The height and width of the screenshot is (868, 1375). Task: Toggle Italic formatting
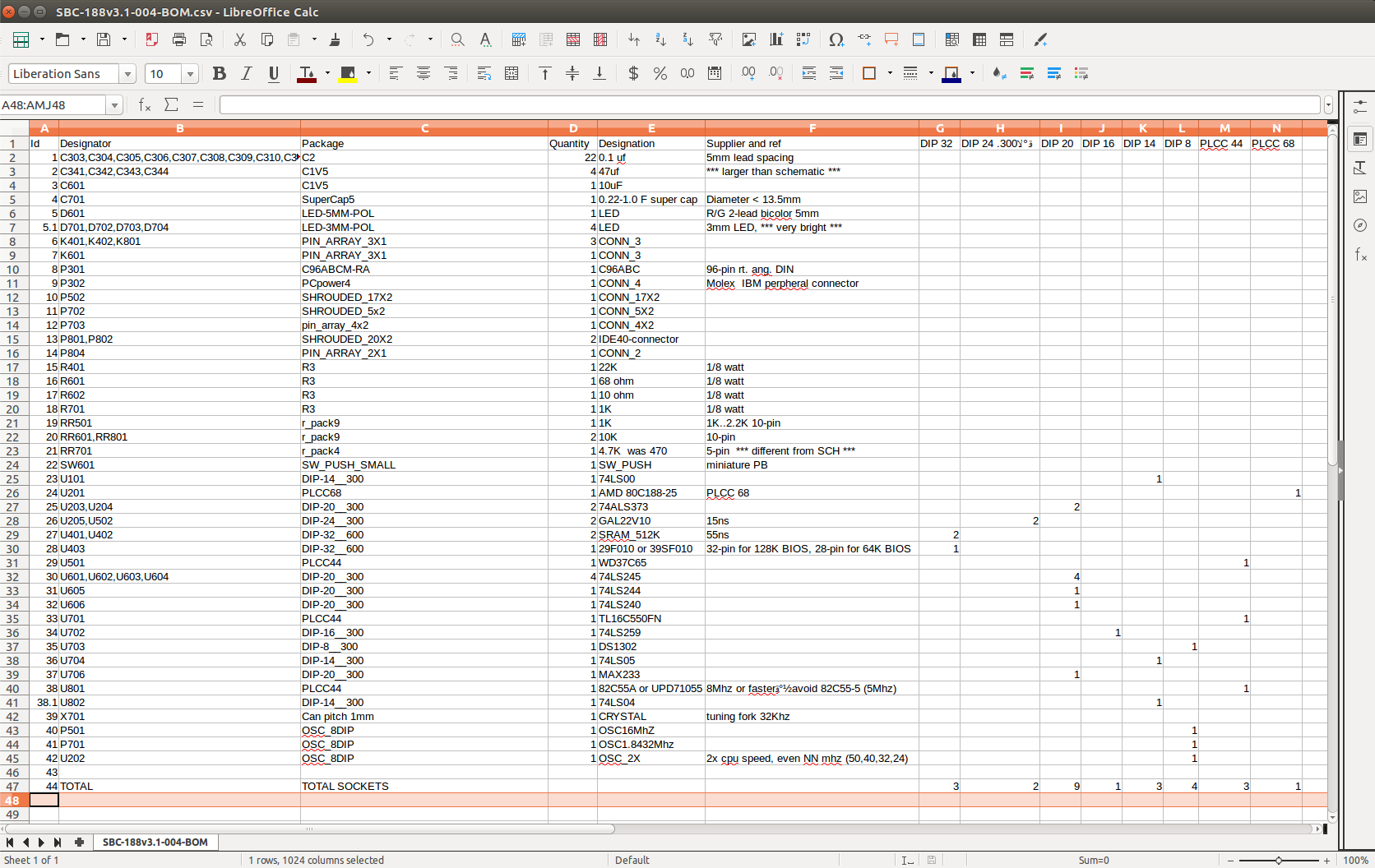click(x=246, y=73)
